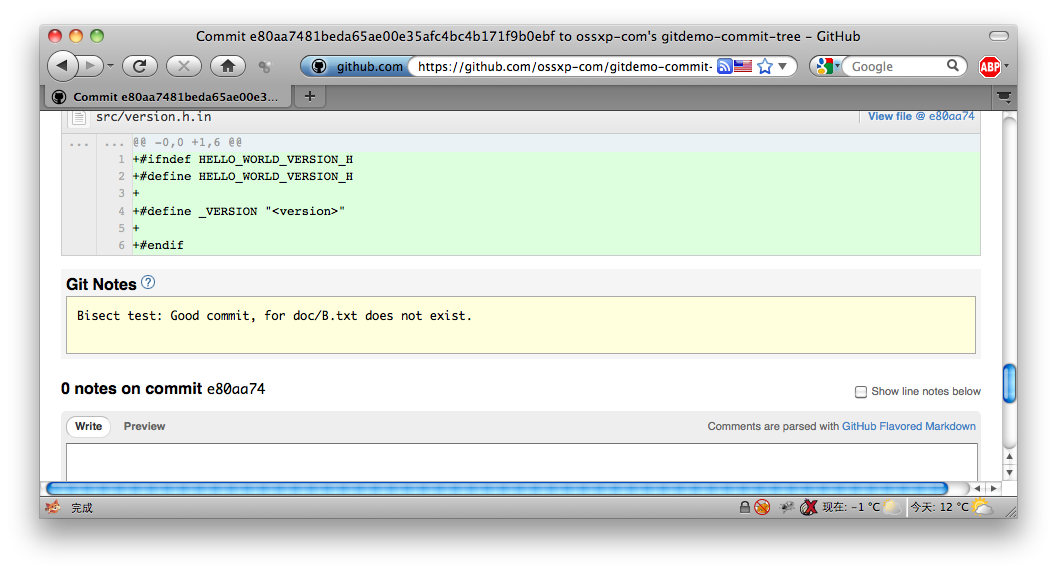Toggle the Show line notes below checkbox
Viewport: 1057px width, 573px height.
861,392
